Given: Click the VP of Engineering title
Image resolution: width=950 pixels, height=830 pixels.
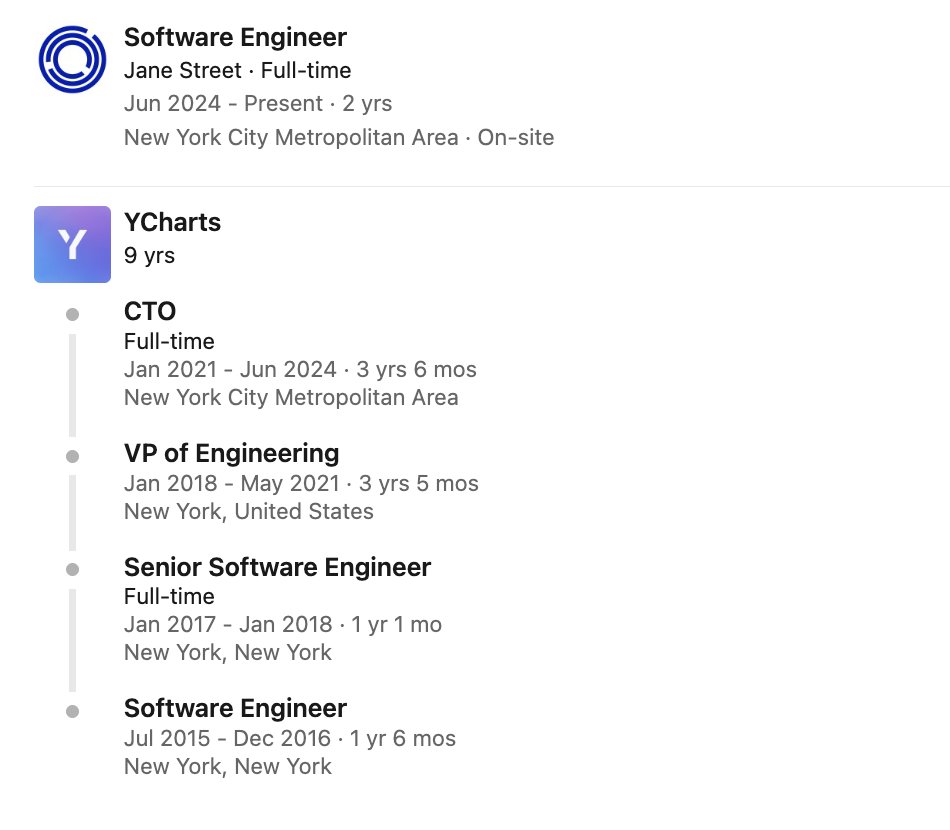Looking at the screenshot, I should tap(231, 453).
